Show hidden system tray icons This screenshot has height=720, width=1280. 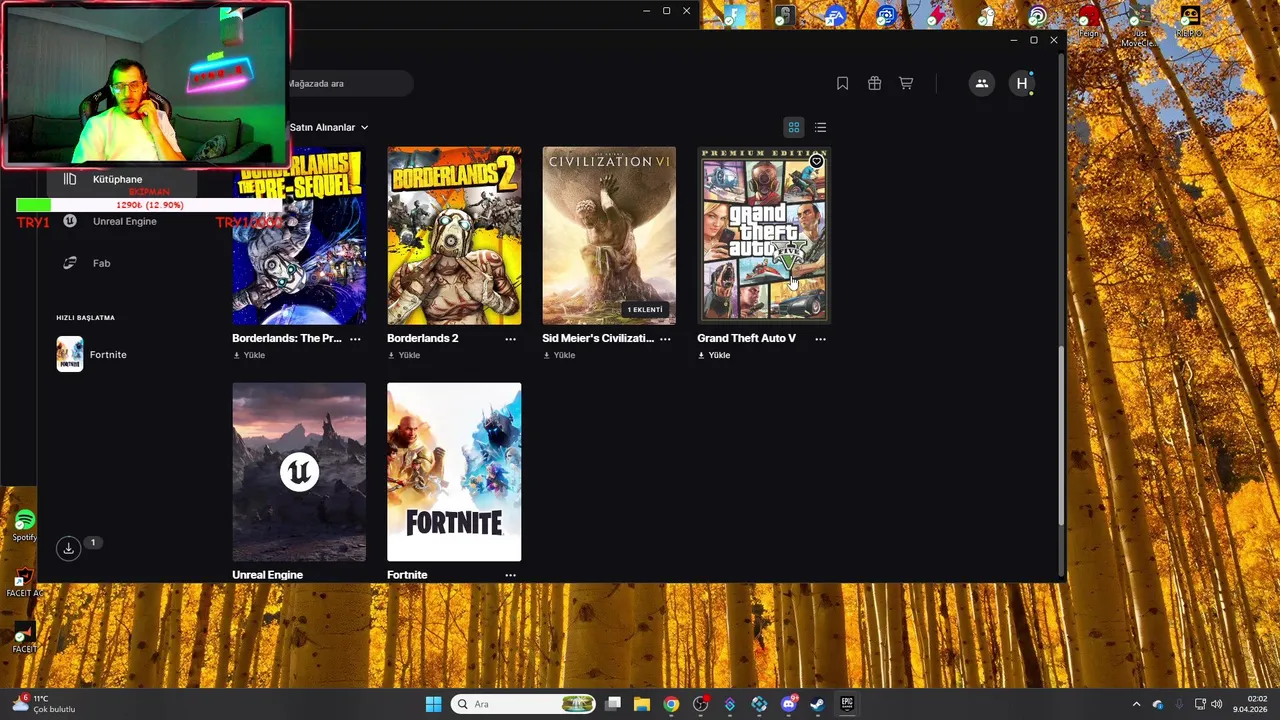coord(1135,704)
